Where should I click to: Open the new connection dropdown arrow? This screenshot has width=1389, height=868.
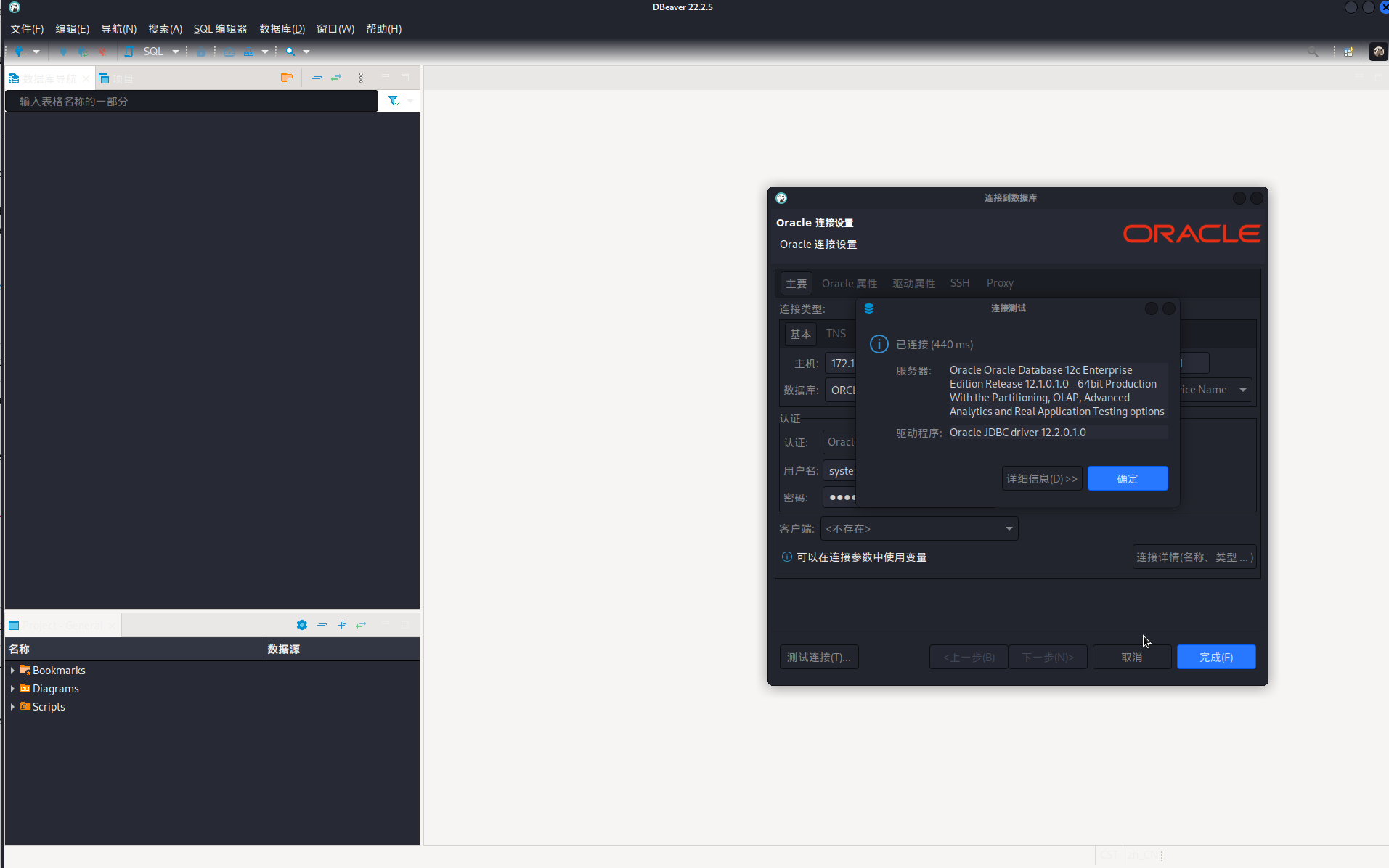pos(36,52)
